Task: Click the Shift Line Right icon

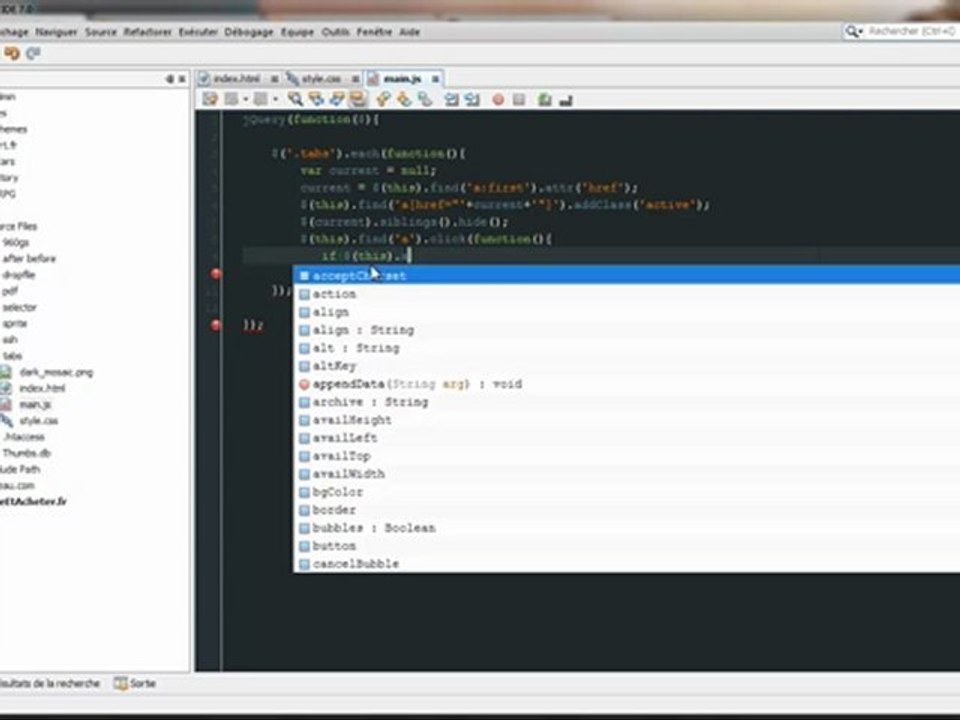Action: [x=472, y=99]
